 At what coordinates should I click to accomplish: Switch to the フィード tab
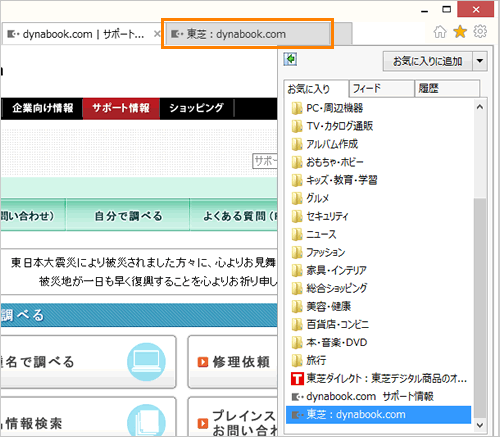click(x=382, y=89)
